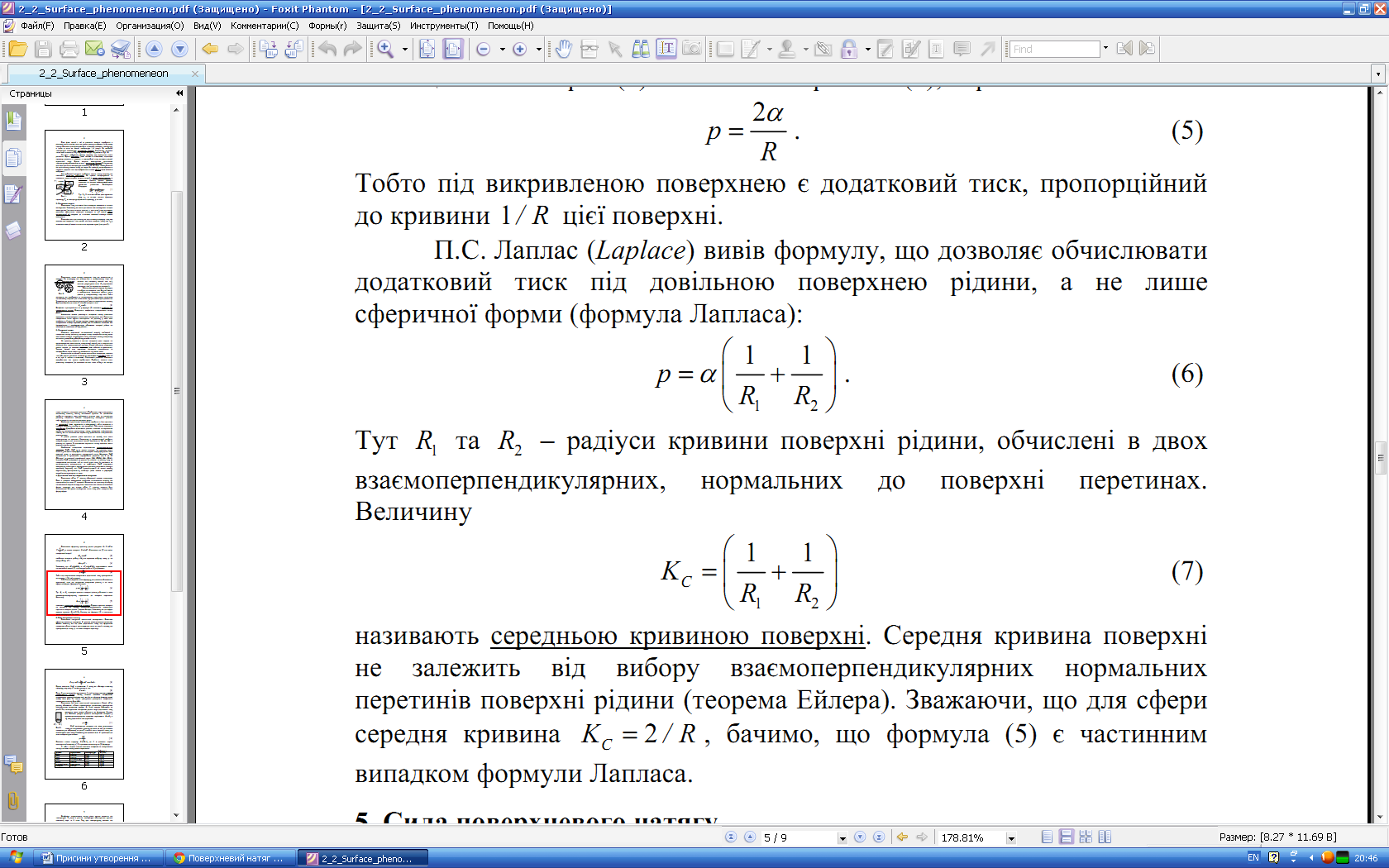Jump to first page in status bar
The image size is (1389, 868).
731,837
